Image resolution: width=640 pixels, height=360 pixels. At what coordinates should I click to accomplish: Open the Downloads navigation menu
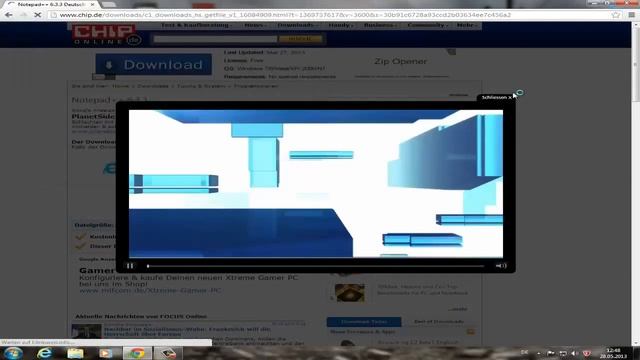[x=297, y=25]
